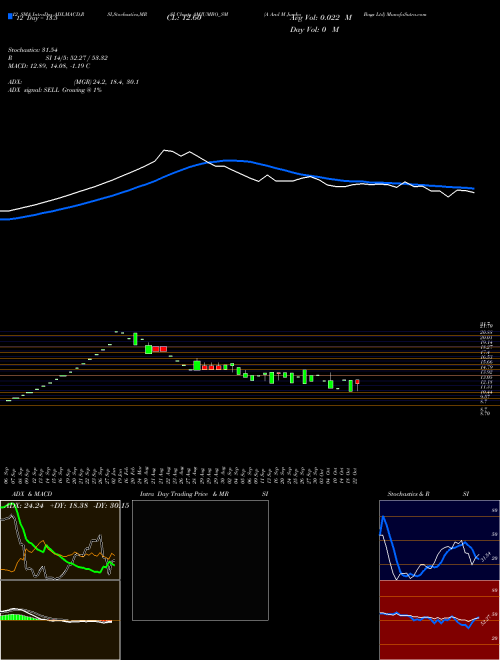Click the blue moving average line at its crest
Screen dimensions: 500x660
tap(229, 160)
